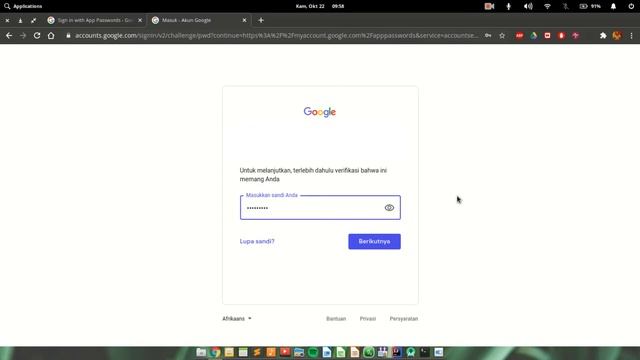Open the microphone indicator

tap(509, 6)
